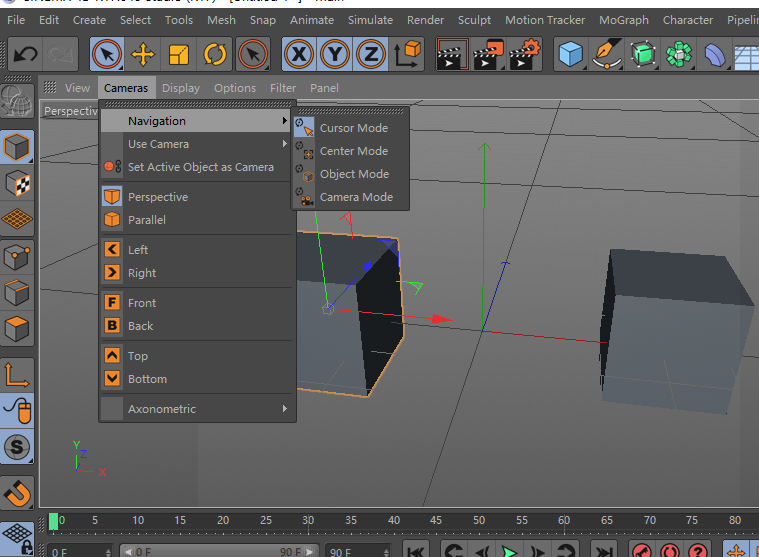Activate the Rotate tool icon
Viewport: 759px width, 557px height.
[x=215, y=54]
